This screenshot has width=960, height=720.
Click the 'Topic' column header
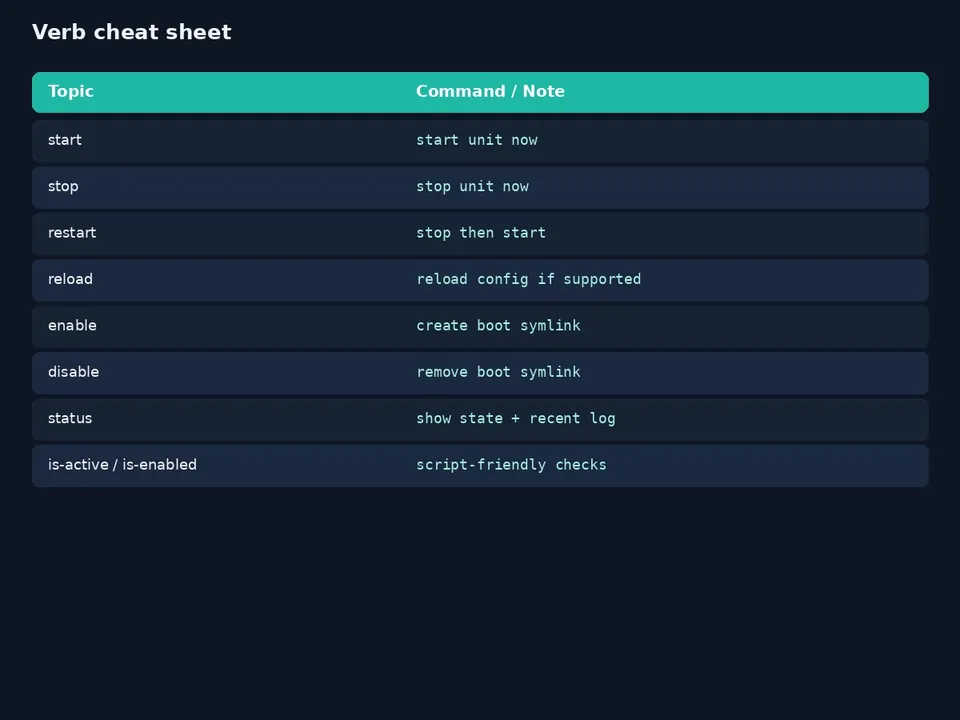71,91
